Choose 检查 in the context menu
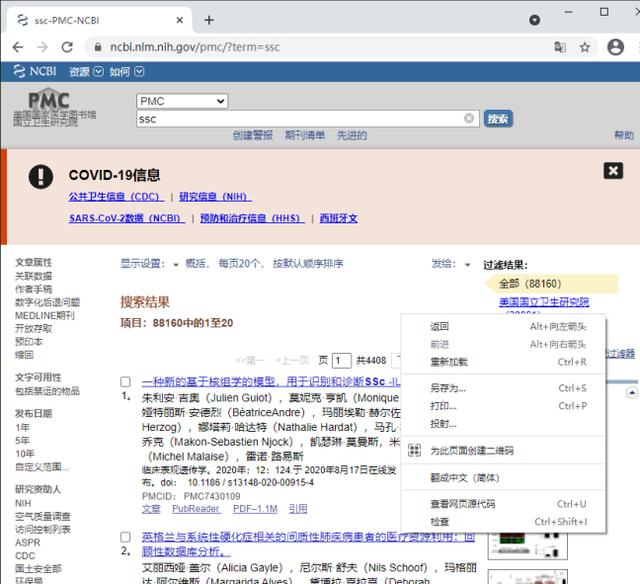 coord(503,522)
